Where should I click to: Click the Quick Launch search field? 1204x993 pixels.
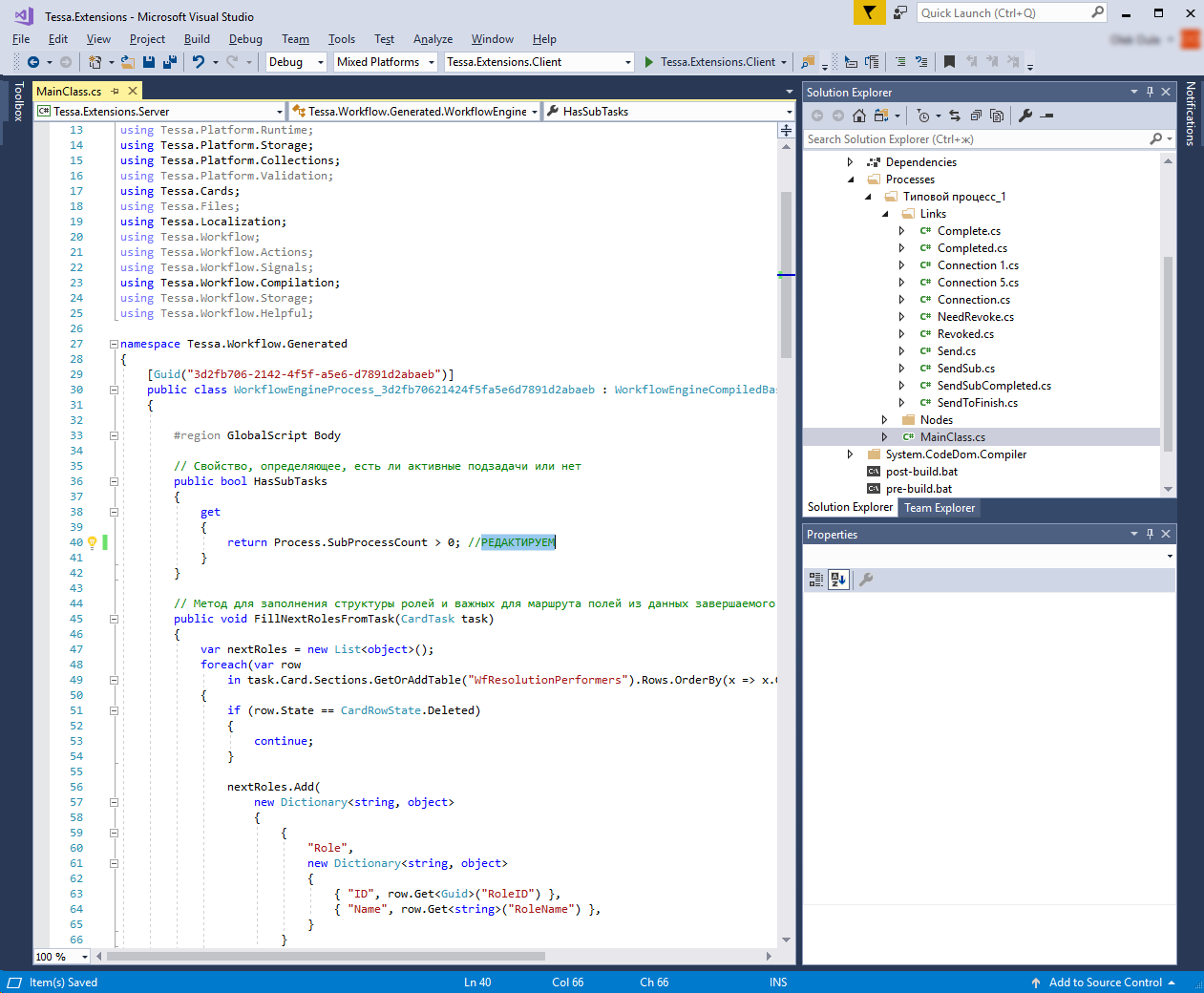click(1003, 12)
